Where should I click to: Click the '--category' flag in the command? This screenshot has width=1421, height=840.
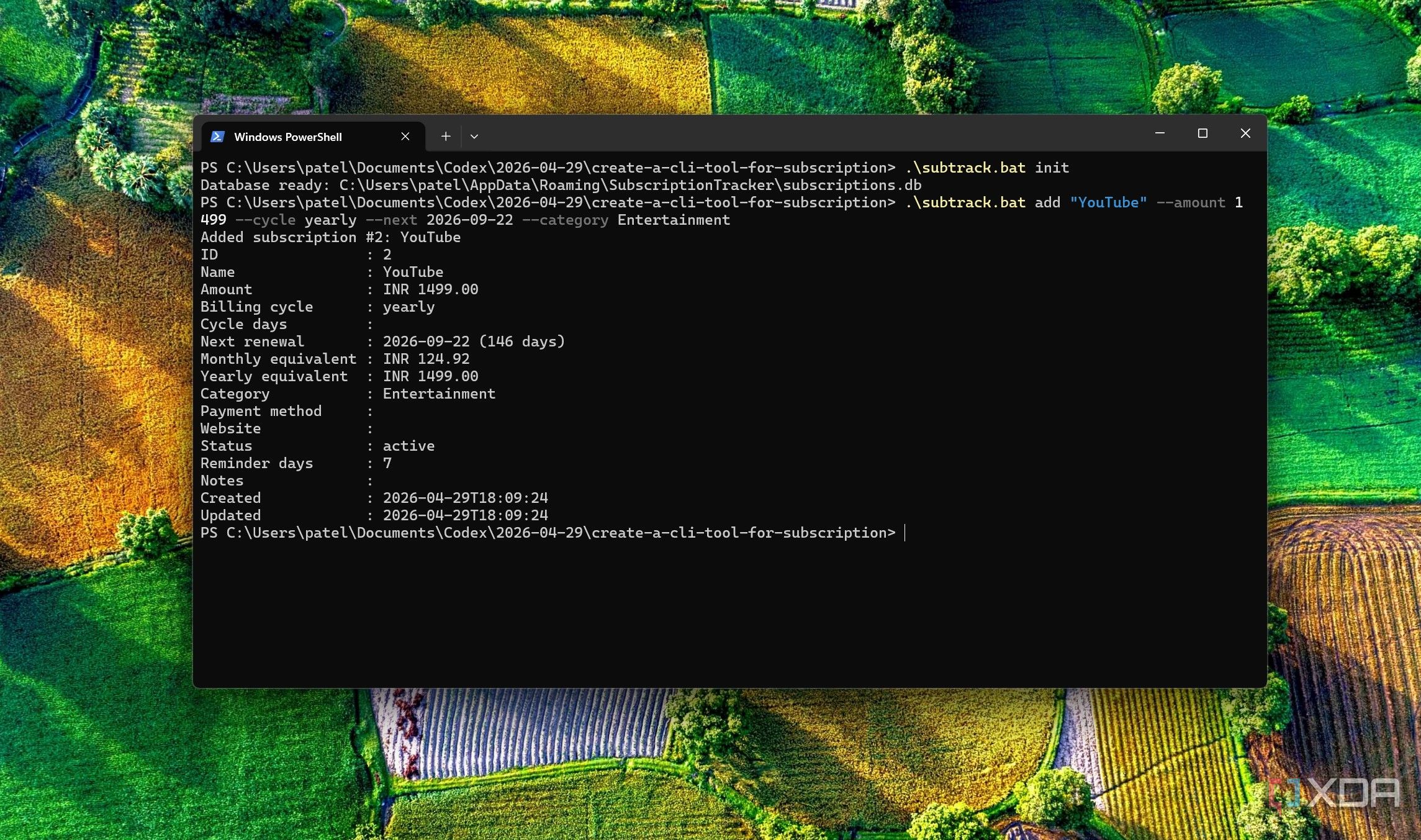pyautogui.click(x=565, y=220)
